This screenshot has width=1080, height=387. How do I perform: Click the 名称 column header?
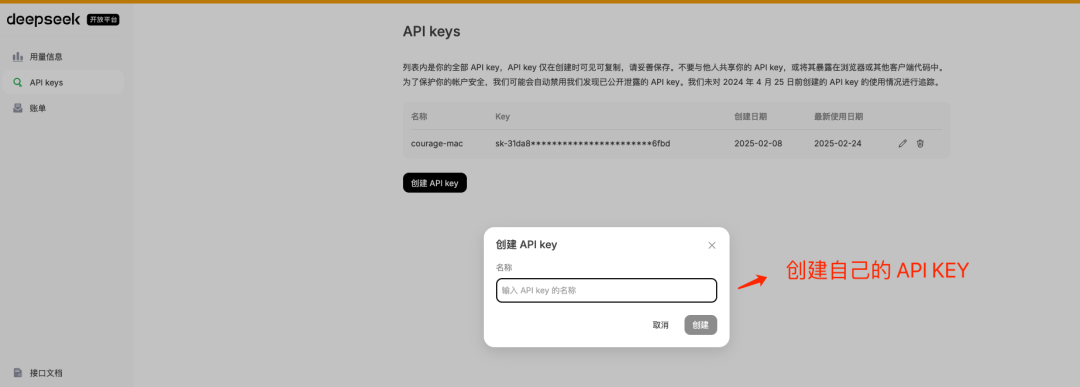click(x=419, y=116)
